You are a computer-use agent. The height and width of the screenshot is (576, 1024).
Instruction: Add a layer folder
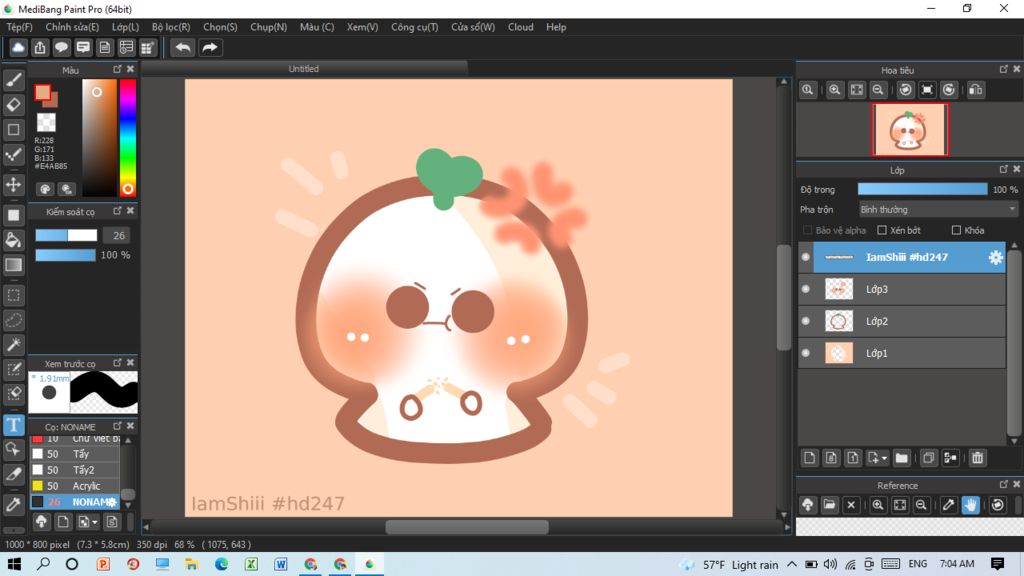(x=901, y=458)
